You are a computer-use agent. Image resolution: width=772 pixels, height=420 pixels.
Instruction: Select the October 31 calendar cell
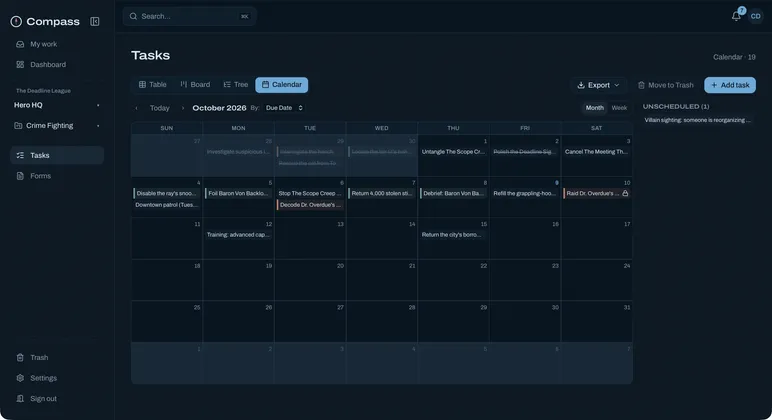[597, 322]
